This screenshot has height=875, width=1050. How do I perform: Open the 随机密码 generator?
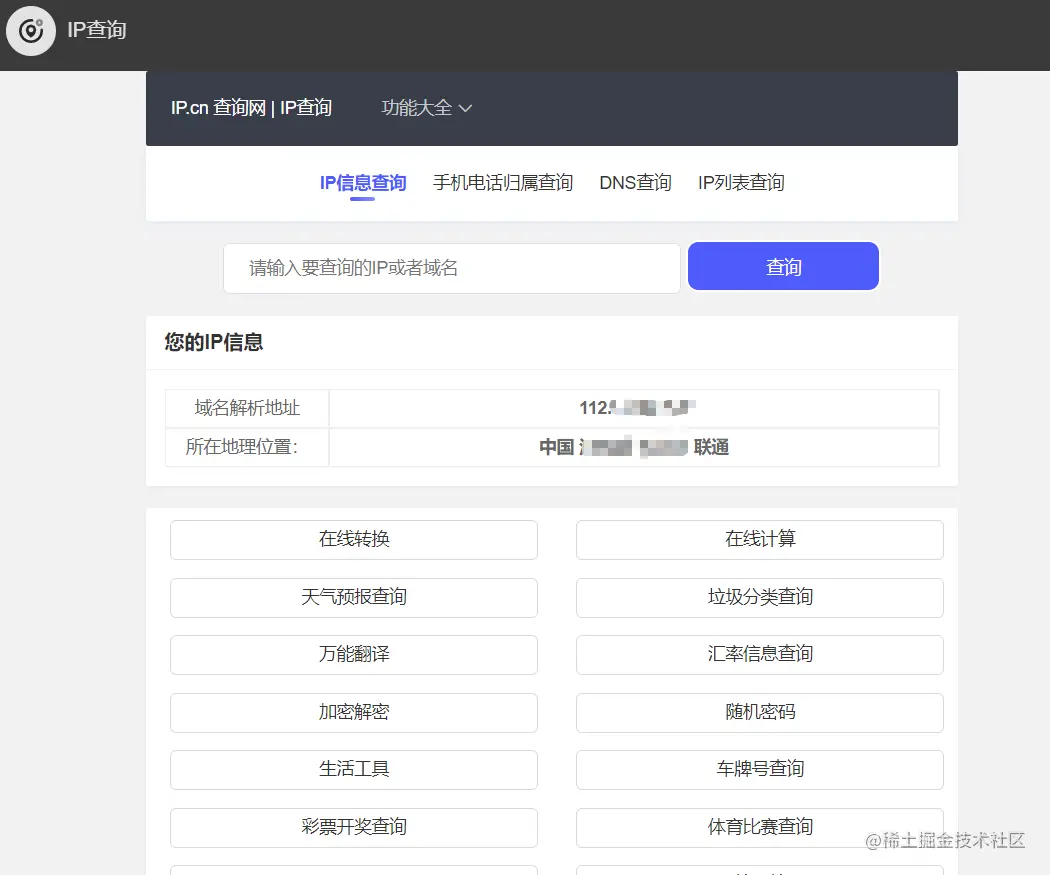(759, 712)
